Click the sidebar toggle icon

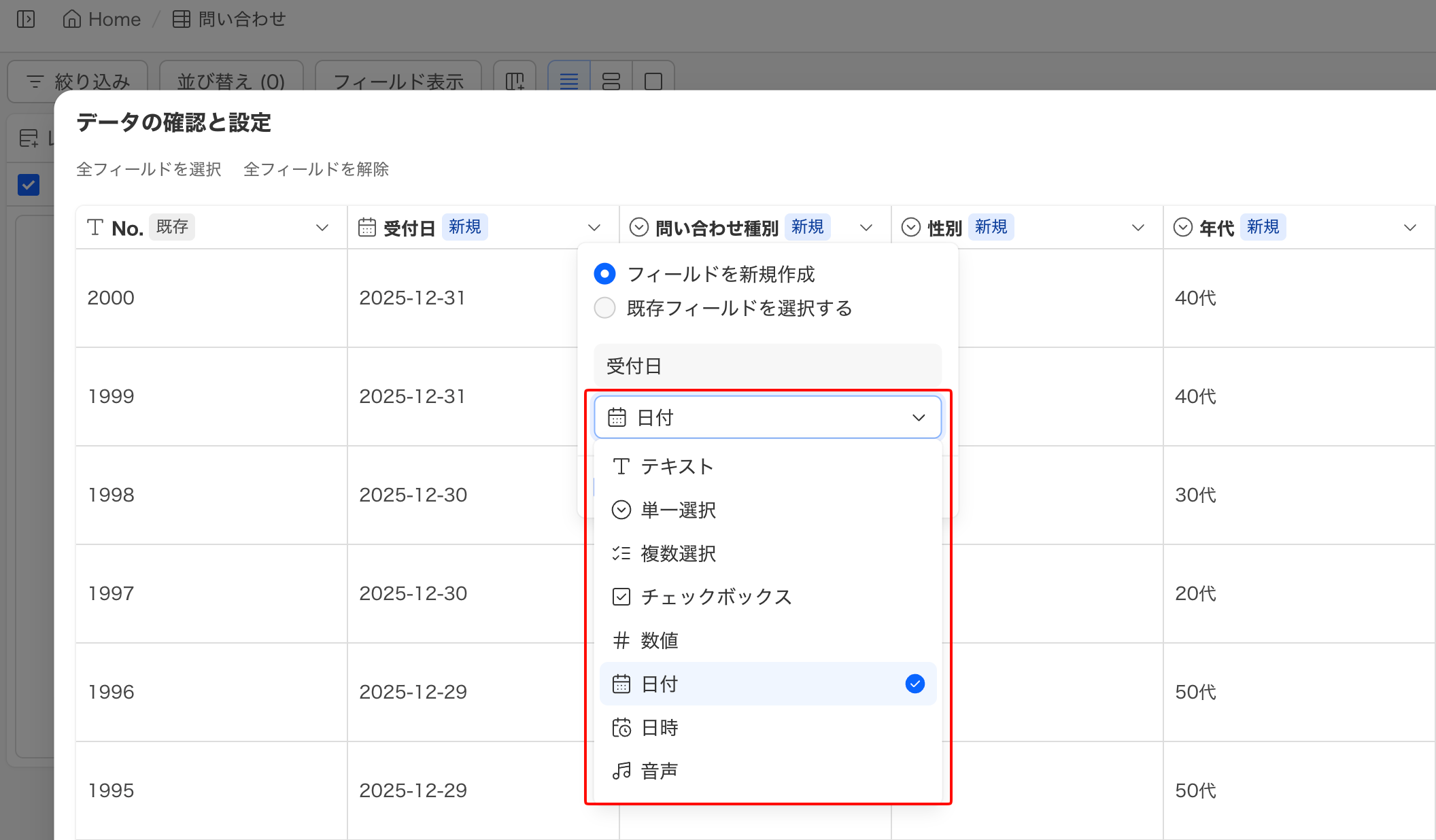pos(26,19)
